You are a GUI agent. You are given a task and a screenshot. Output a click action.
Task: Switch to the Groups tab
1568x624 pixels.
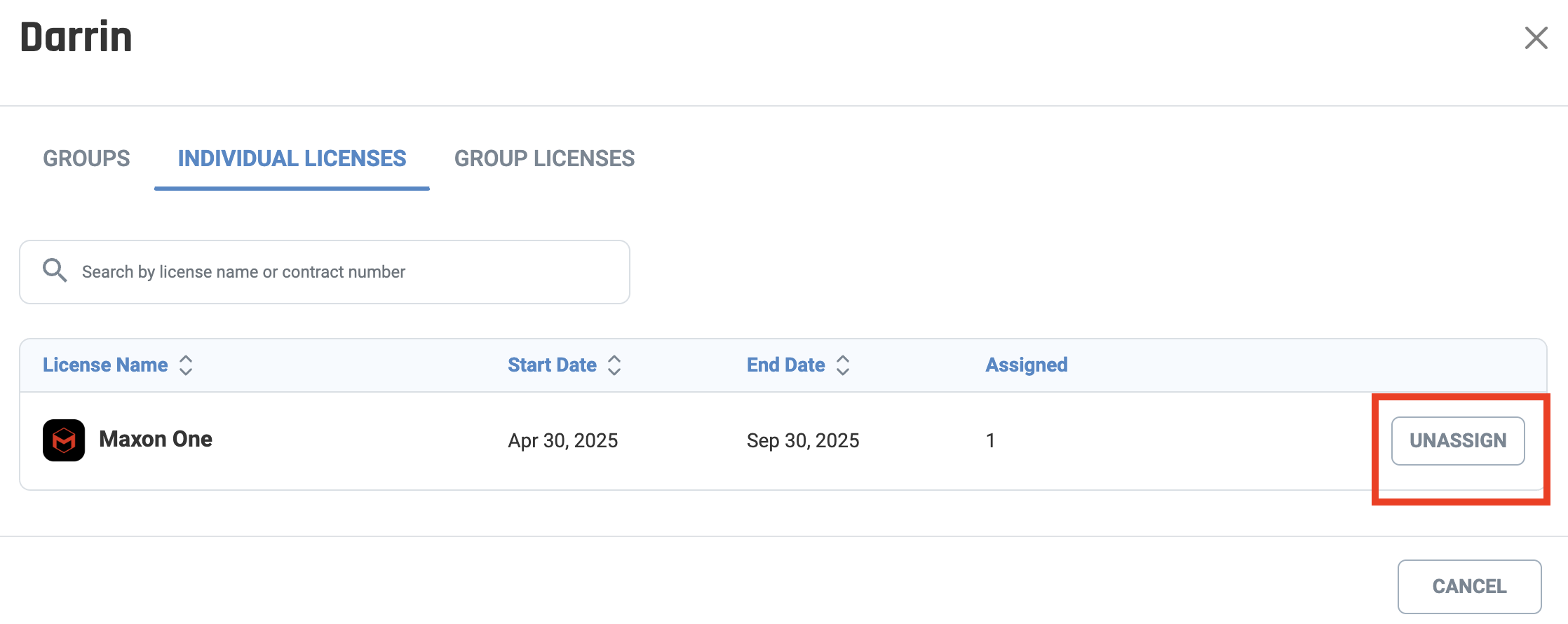(86, 158)
